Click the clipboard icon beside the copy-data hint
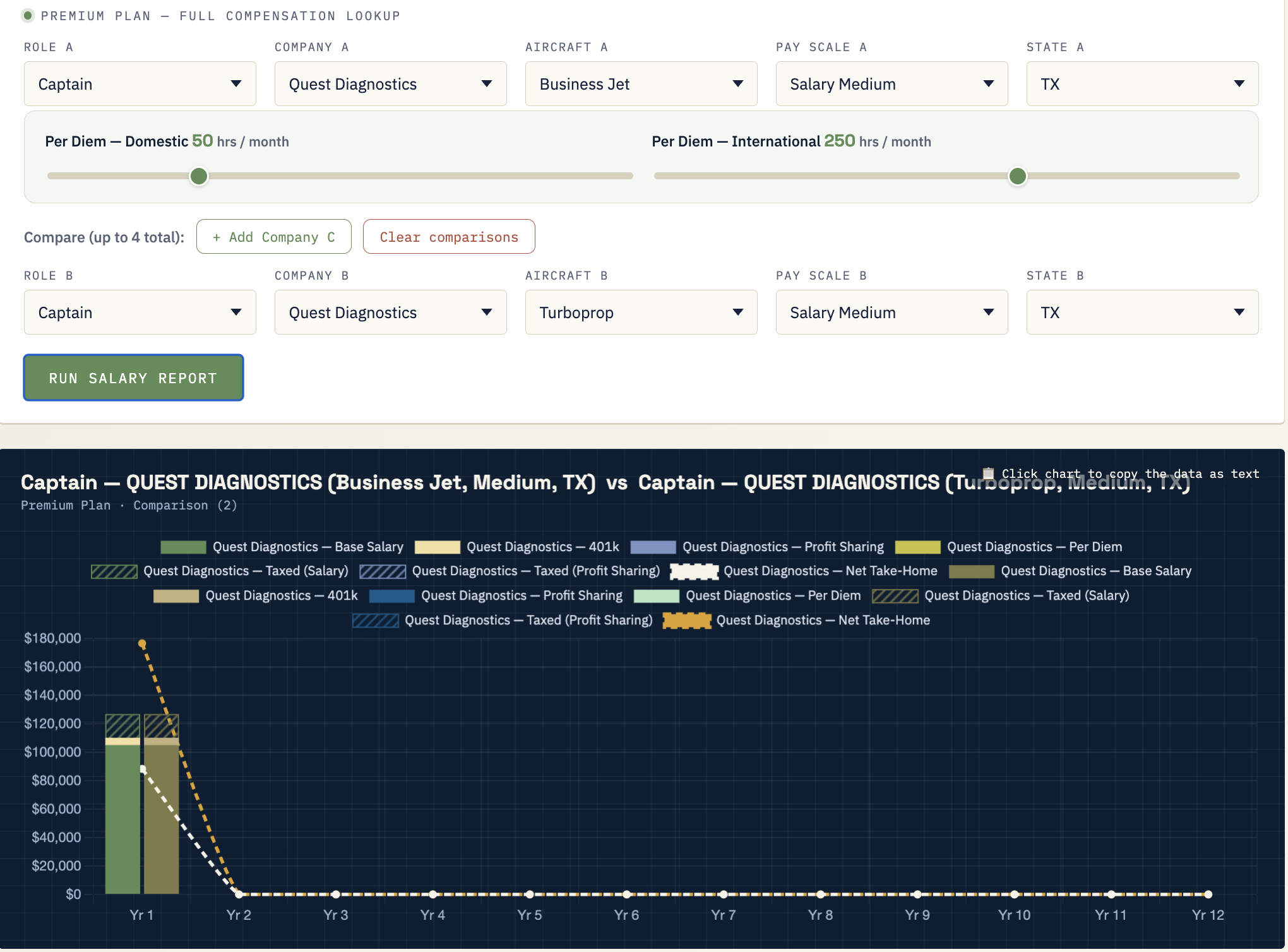Viewport: 1288px width, 952px height. click(989, 473)
